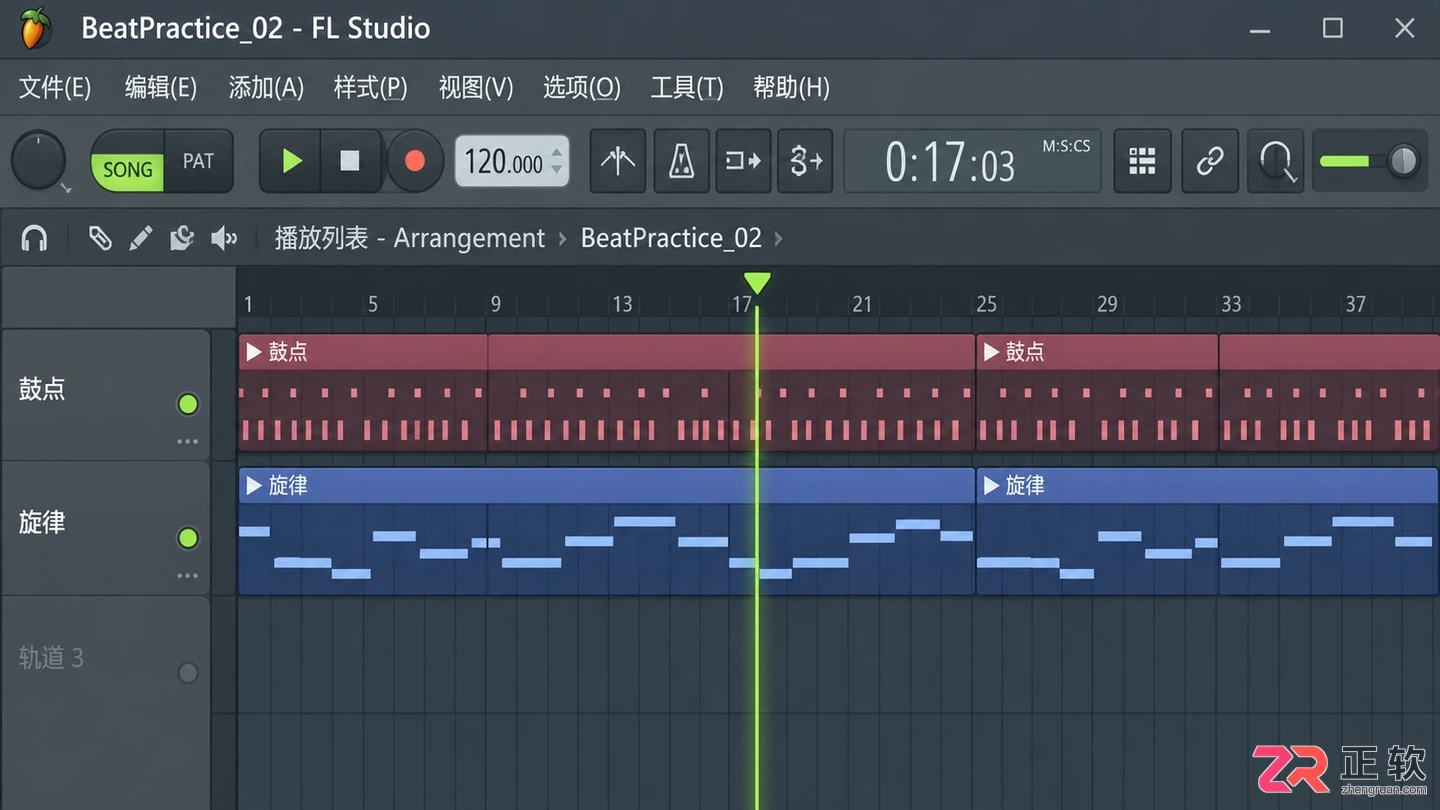Image resolution: width=1440 pixels, height=810 pixels.
Task: Stop playback with the square stop button
Action: pyautogui.click(x=350, y=161)
